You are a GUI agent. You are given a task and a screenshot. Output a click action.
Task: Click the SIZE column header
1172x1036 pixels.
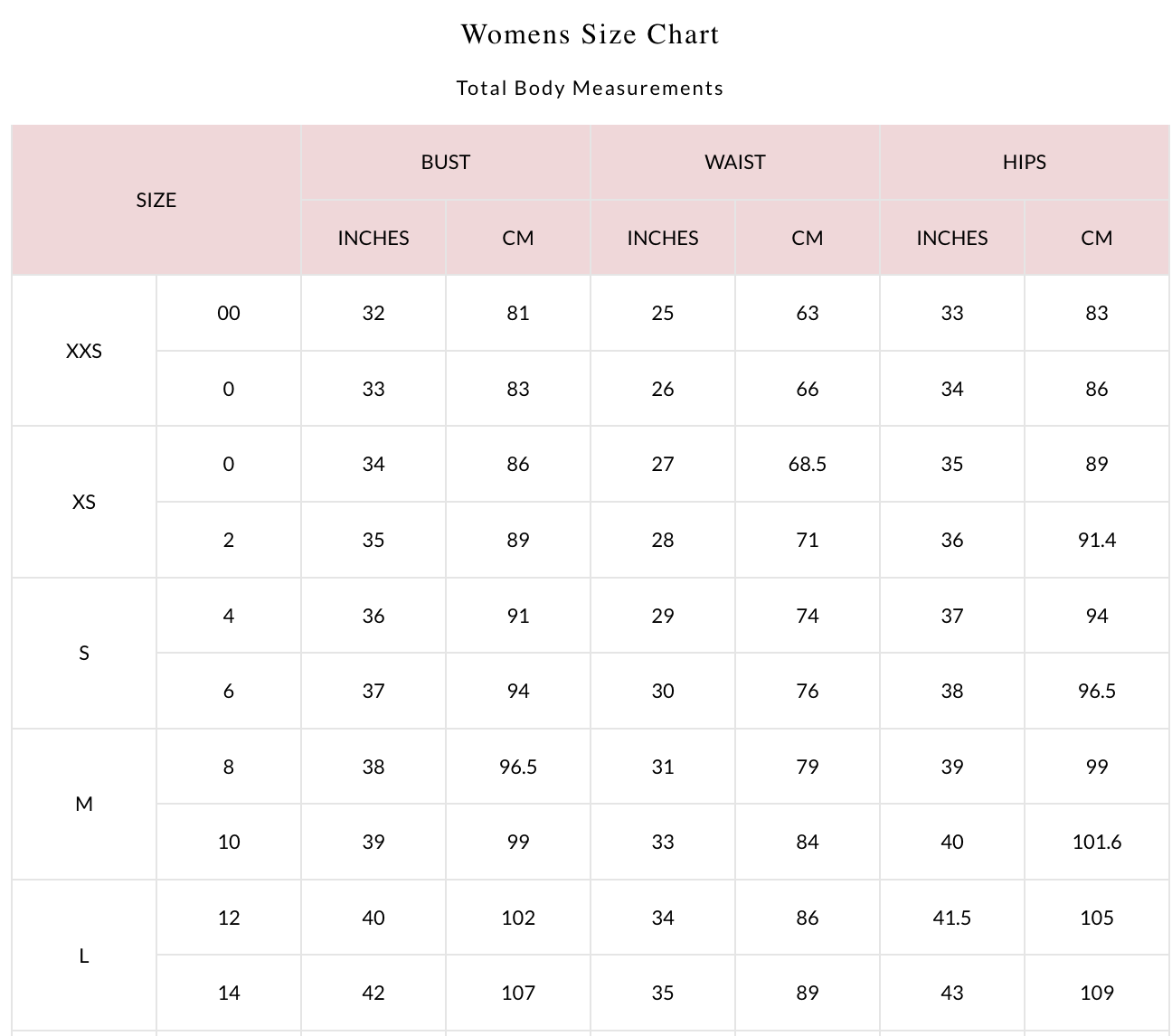156,200
